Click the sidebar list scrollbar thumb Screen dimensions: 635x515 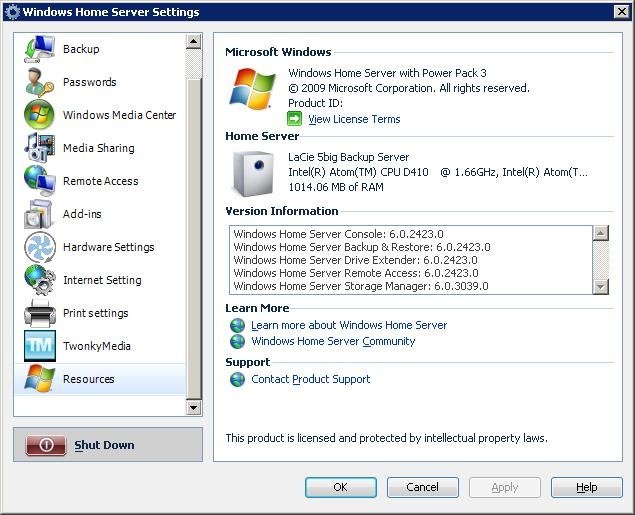click(x=194, y=239)
